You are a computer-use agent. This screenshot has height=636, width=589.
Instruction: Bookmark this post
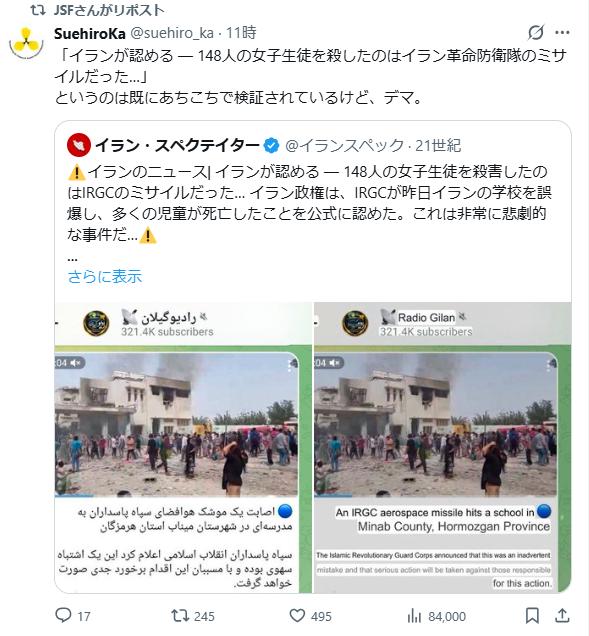pos(532,616)
